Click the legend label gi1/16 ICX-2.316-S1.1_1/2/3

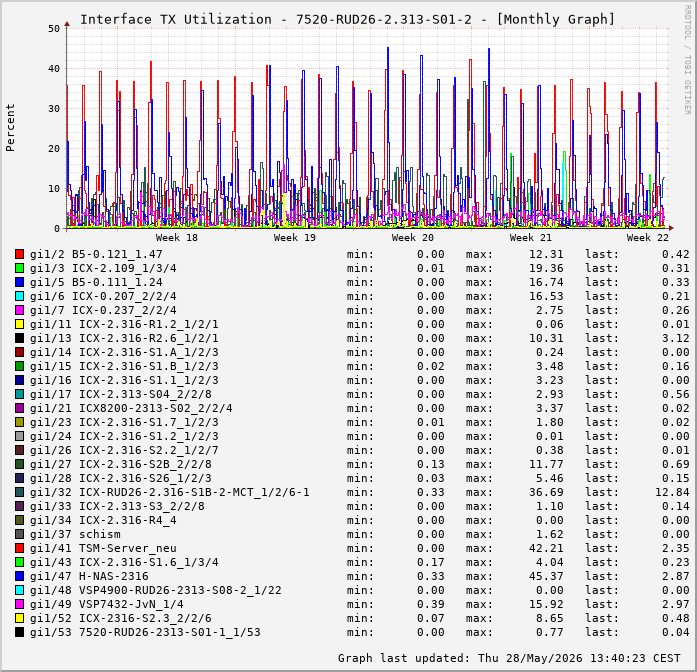124,380
